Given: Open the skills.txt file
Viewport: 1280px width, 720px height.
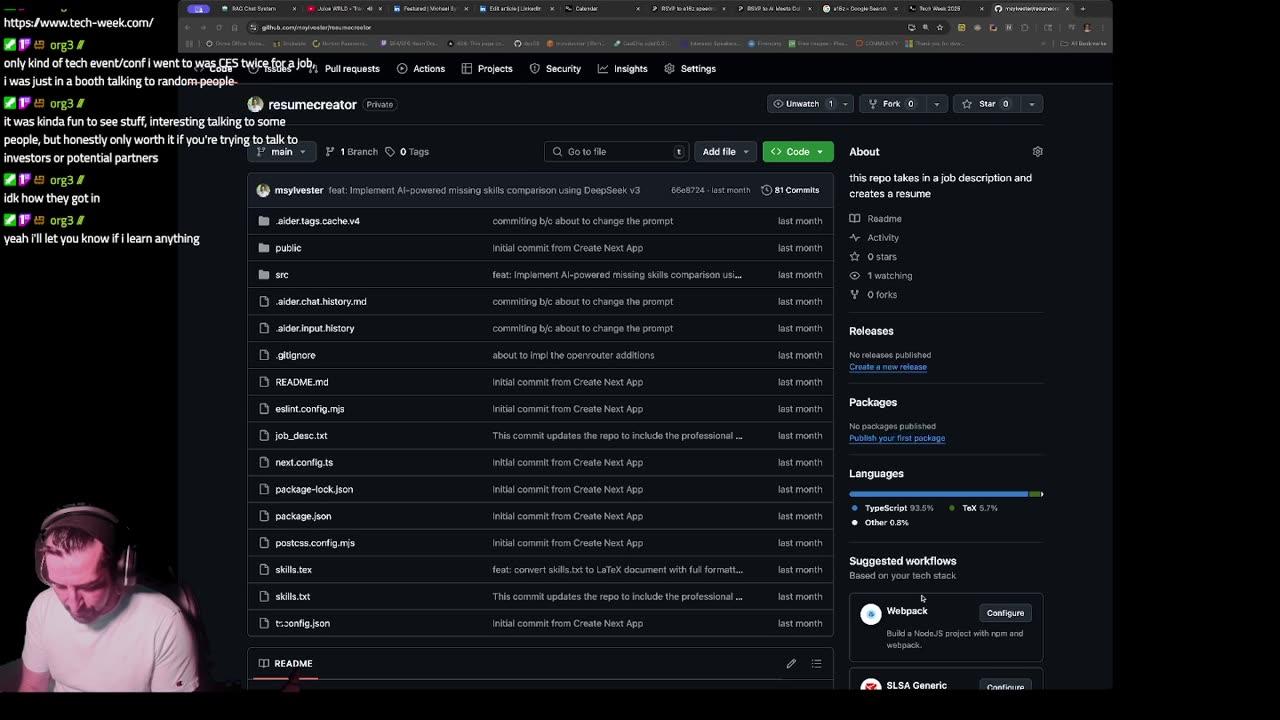Looking at the screenshot, I should click(293, 597).
